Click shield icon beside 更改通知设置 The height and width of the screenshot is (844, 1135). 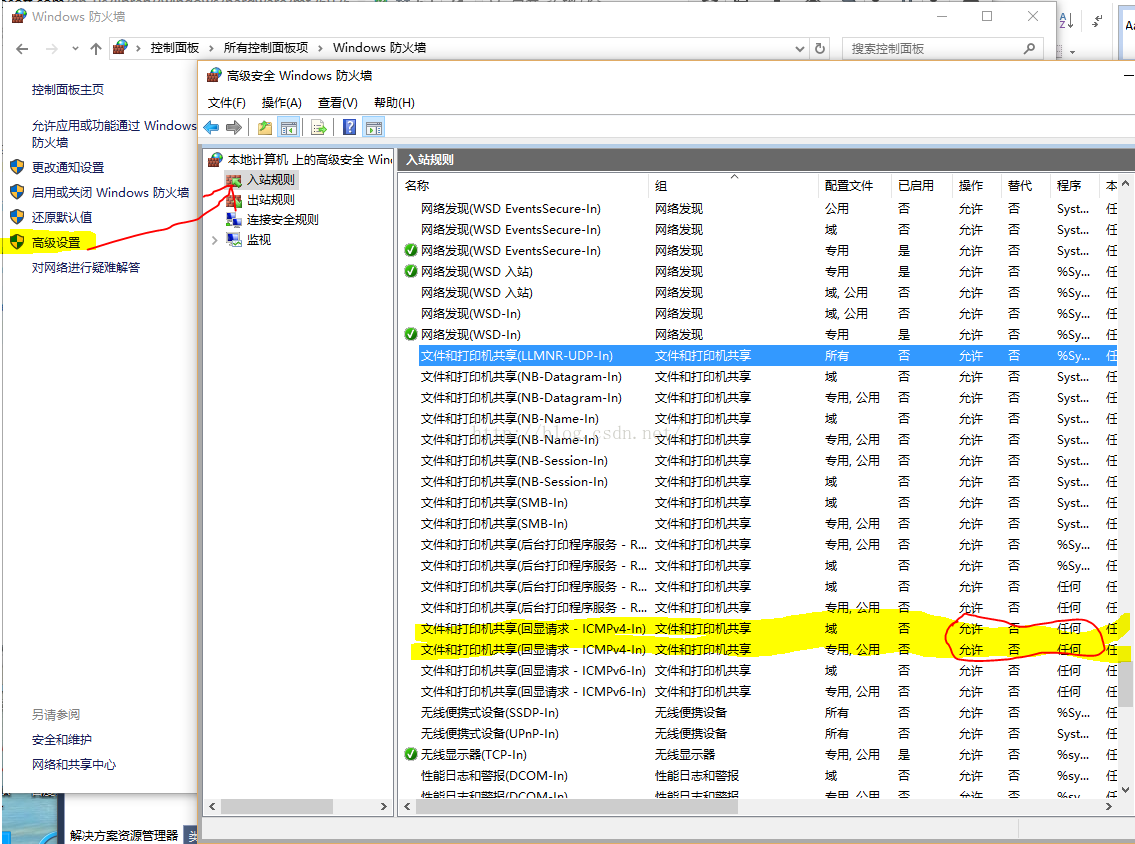17,167
